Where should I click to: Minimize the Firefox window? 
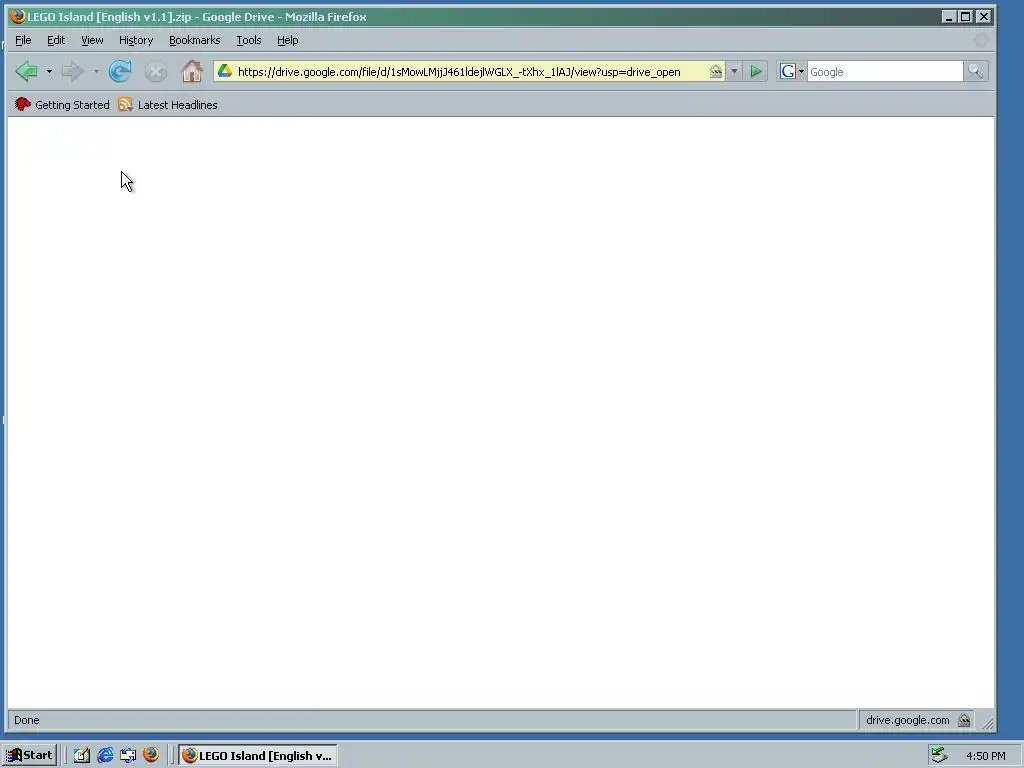coord(948,16)
